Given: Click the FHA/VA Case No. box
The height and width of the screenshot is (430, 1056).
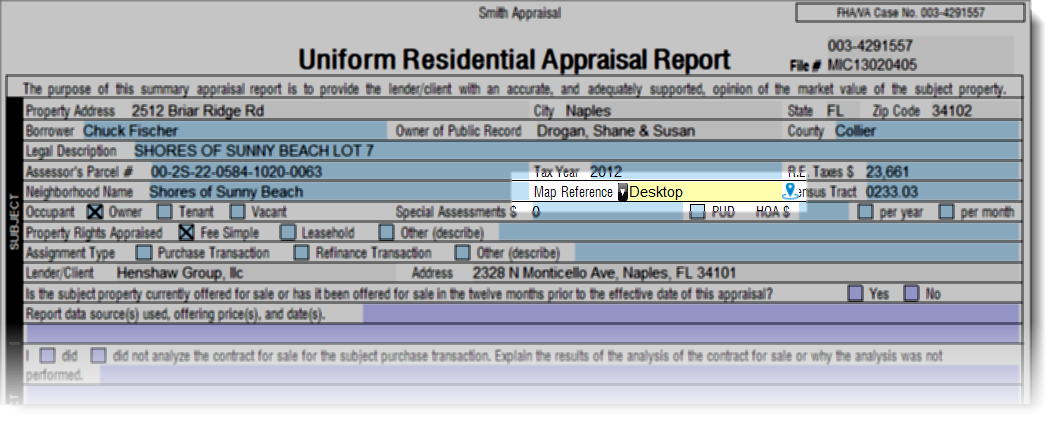Looking at the screenshot, I should pyautogui.click(x=909, y=13).
